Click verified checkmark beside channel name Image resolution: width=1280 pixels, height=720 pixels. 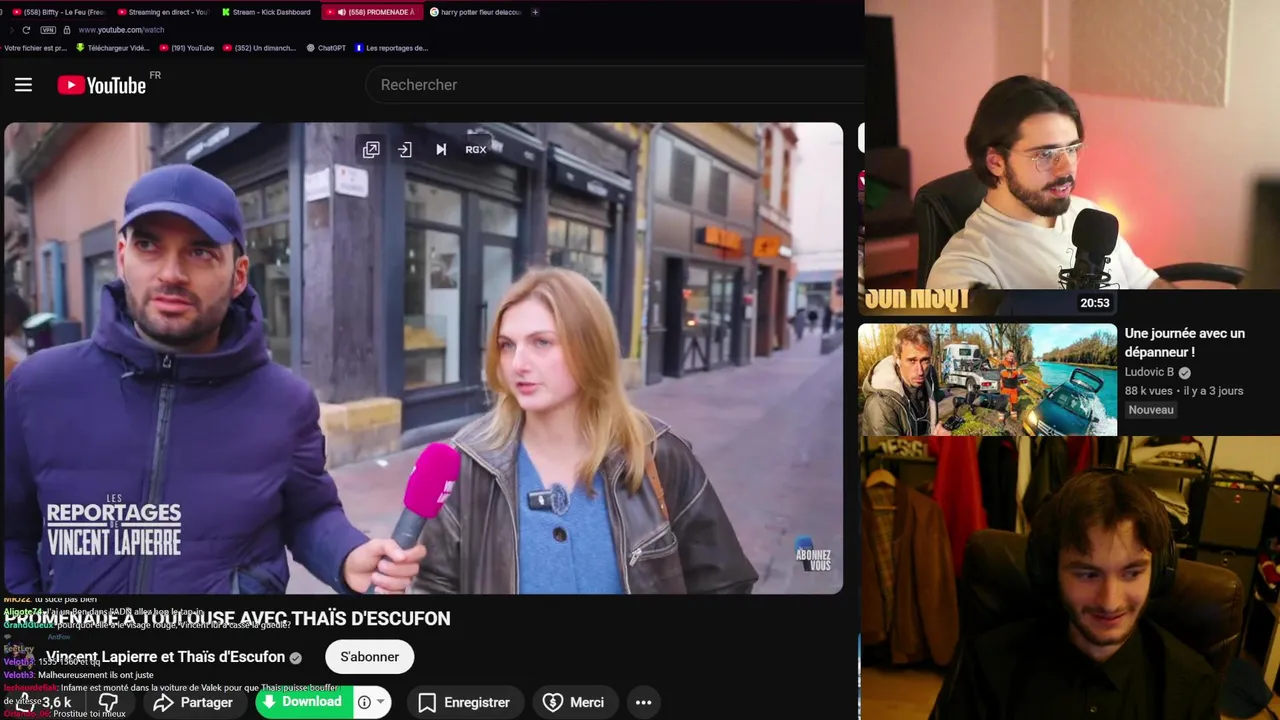pyautogui.click(x=295, y=658)
